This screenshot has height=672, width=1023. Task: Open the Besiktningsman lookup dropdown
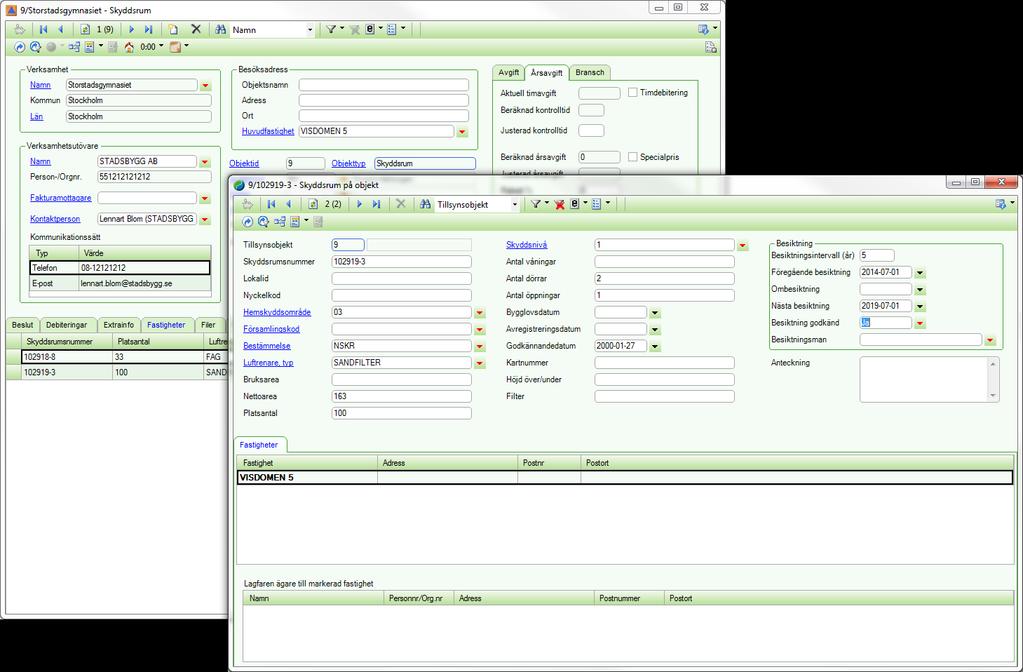coord(990,340)
